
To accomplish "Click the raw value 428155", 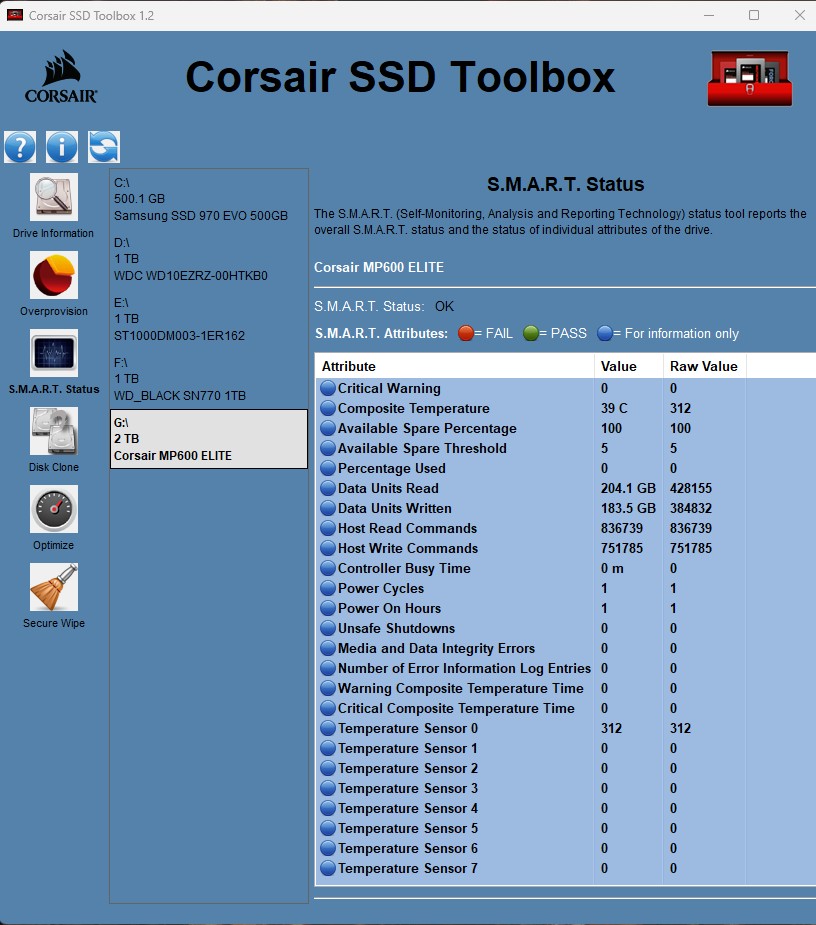I will pos(691,488).
